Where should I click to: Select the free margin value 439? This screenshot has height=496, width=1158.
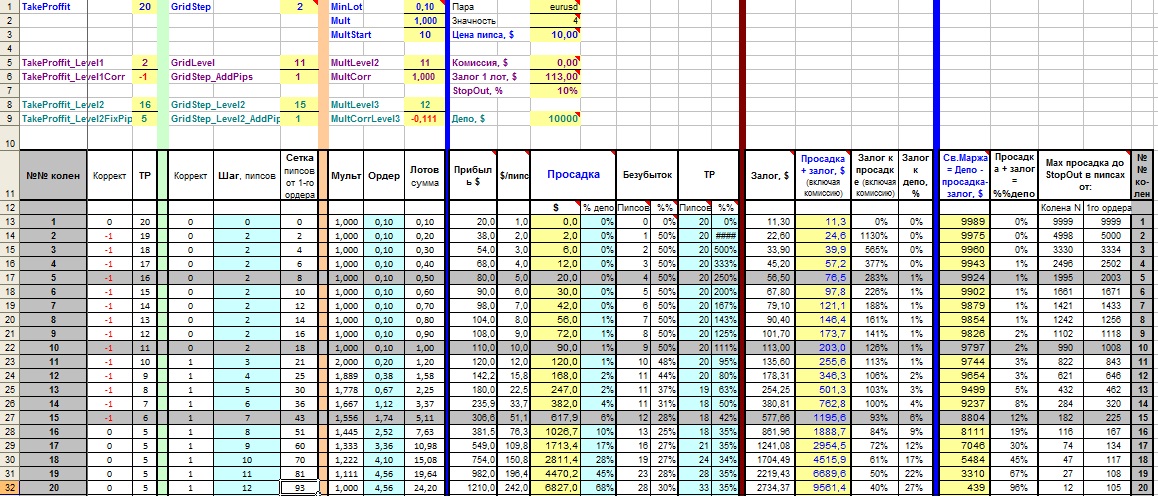pyautogui.click(x=964, y=489)
